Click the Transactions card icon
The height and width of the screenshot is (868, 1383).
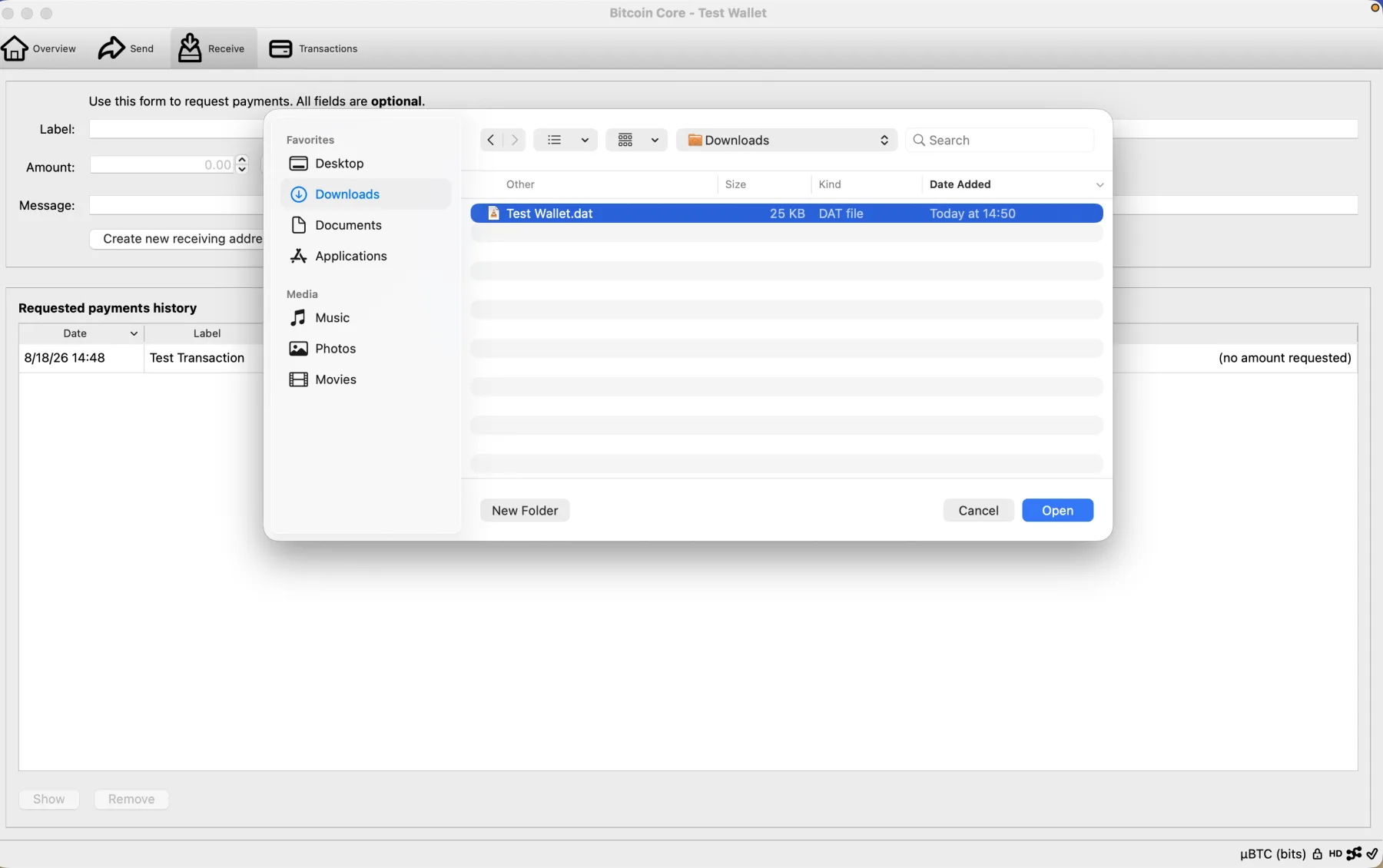280,48
